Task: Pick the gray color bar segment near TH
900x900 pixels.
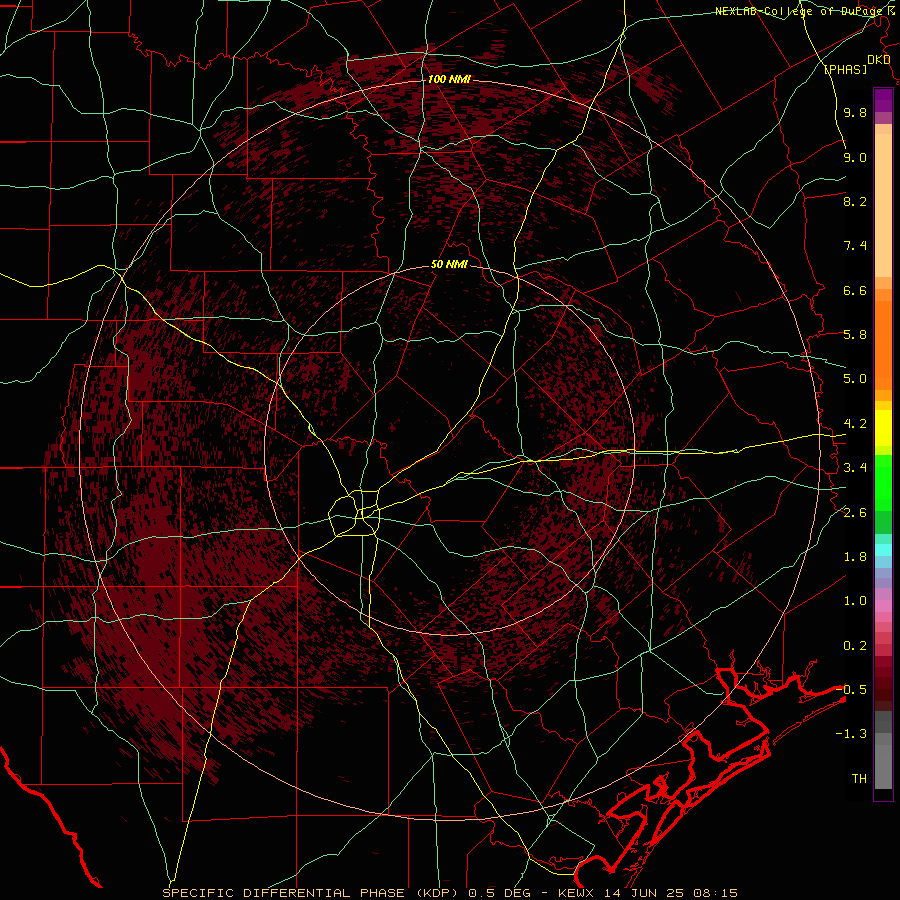Action: pyautogui.click(x=883, y=766)
